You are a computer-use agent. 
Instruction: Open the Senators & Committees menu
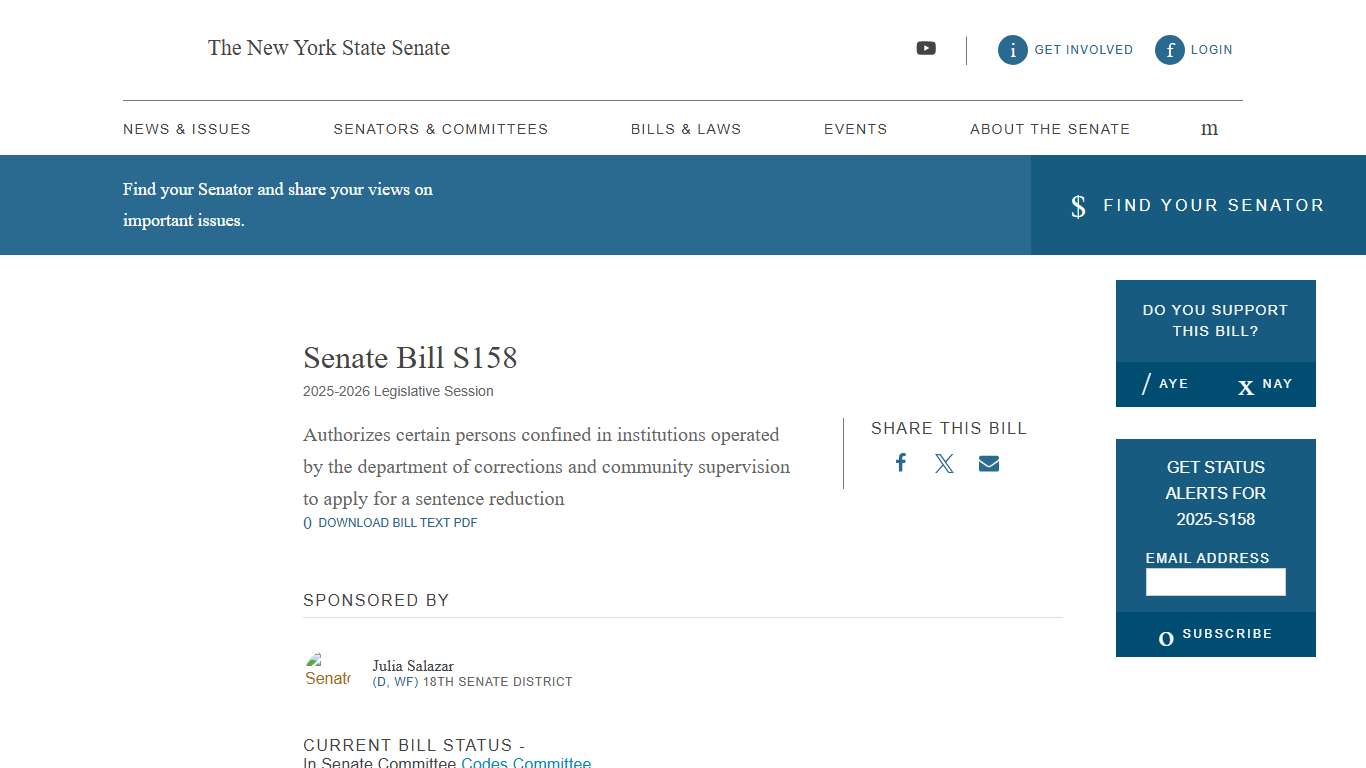tap(440, 128)
